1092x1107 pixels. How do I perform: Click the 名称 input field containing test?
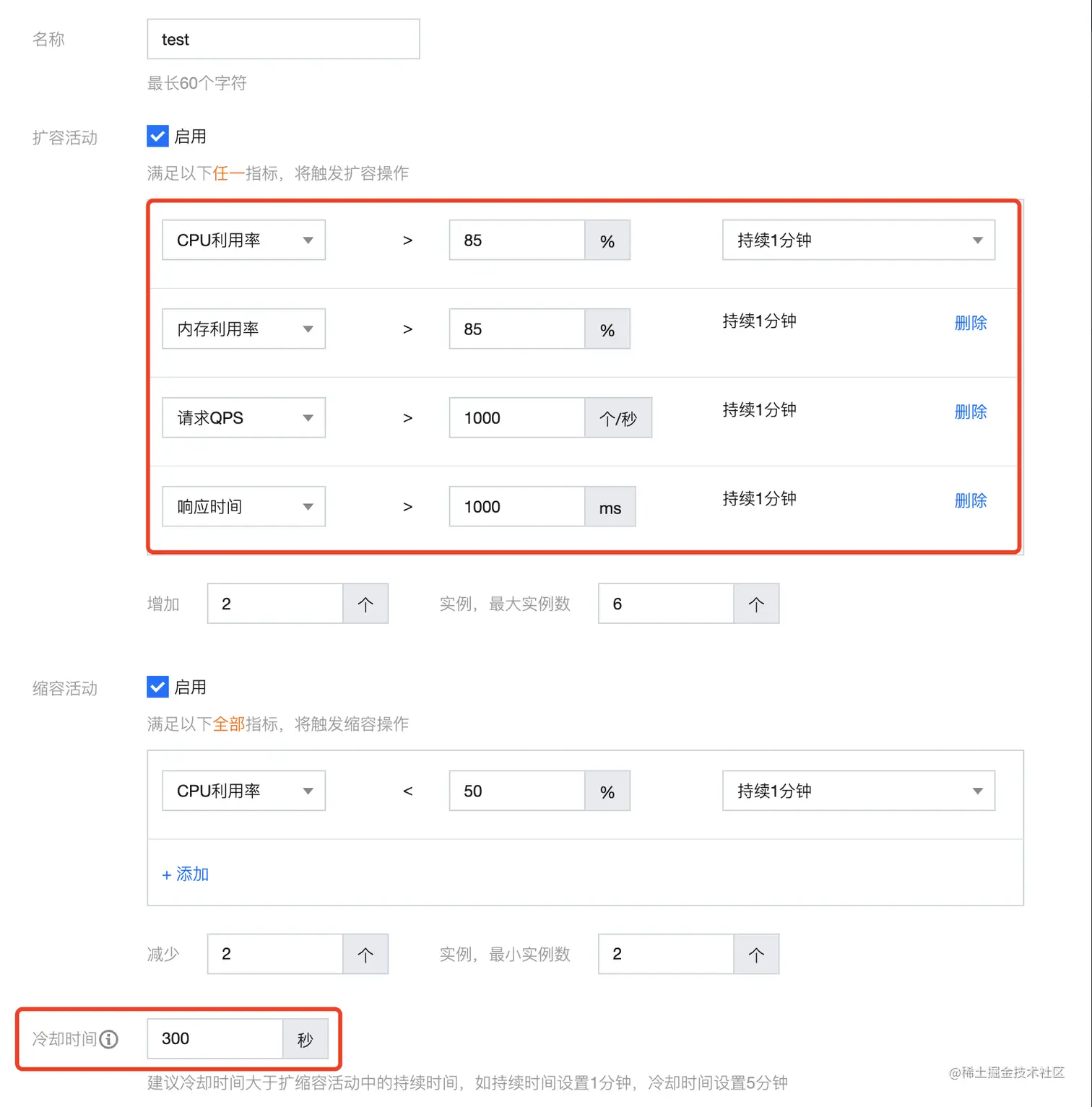283,39
